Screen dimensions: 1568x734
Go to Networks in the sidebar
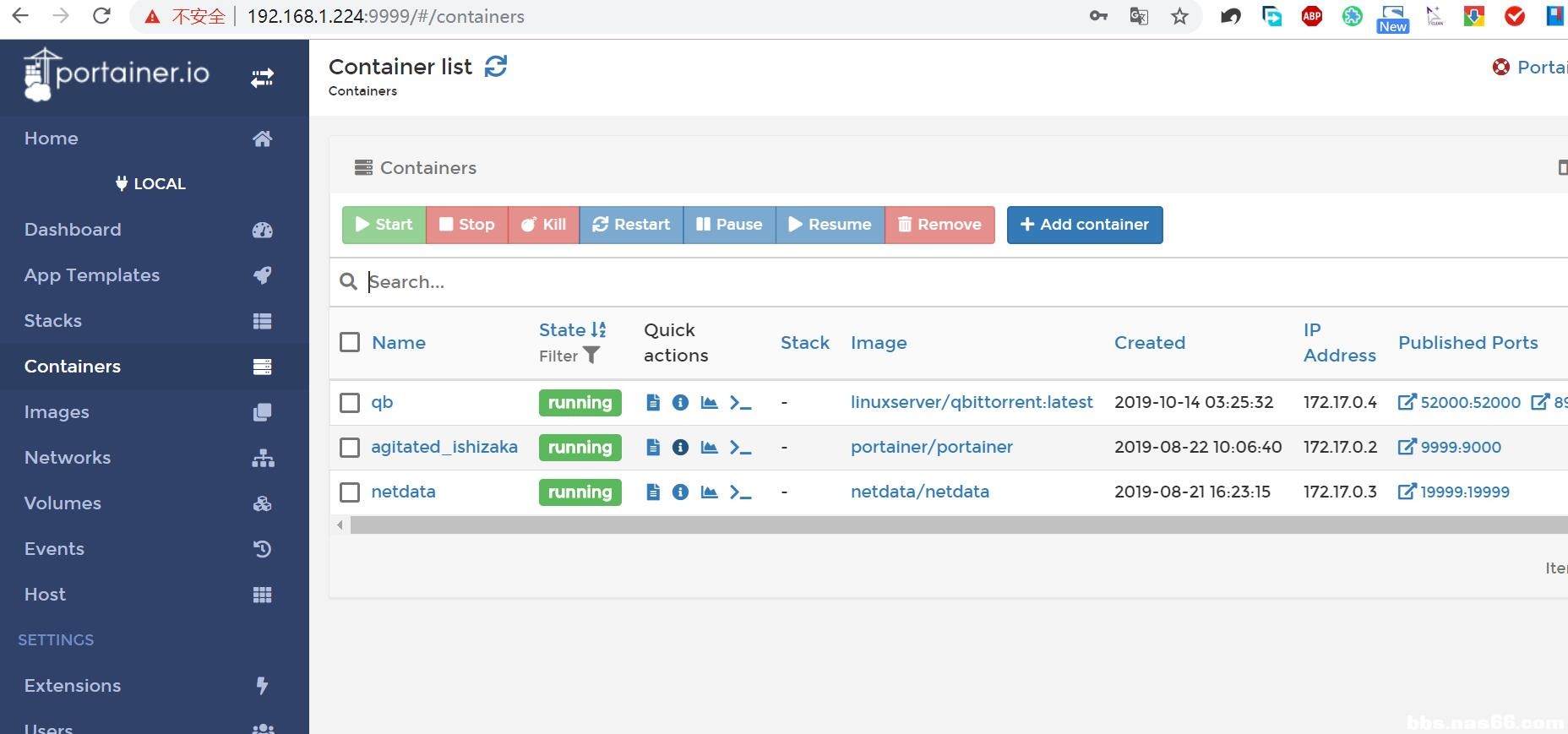click(155, 458)
